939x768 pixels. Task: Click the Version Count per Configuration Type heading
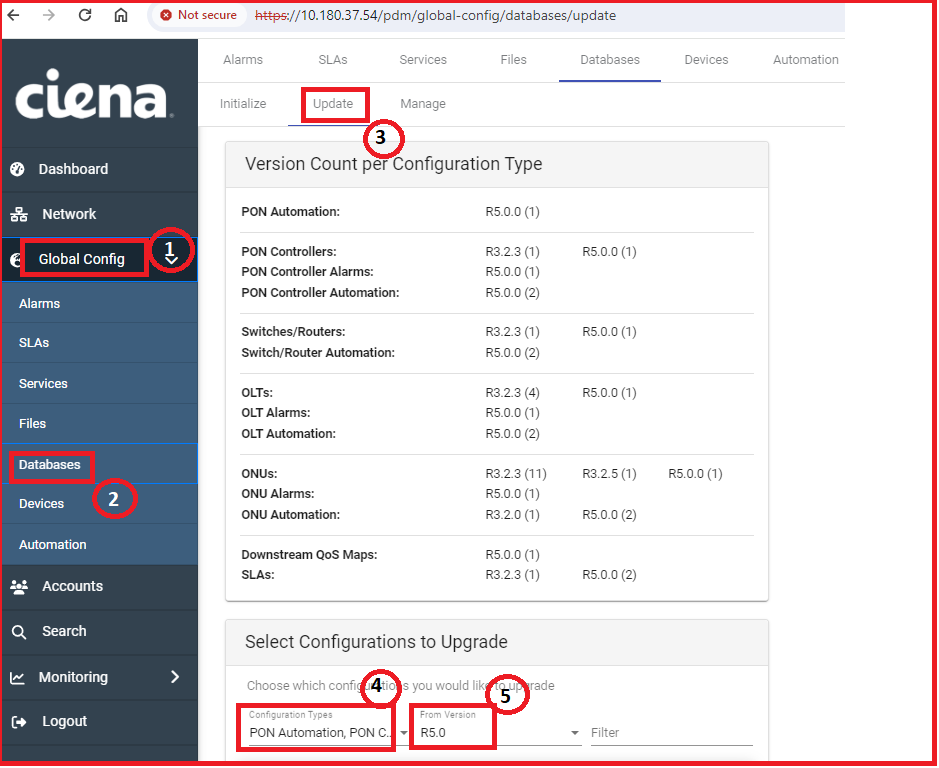393,164
